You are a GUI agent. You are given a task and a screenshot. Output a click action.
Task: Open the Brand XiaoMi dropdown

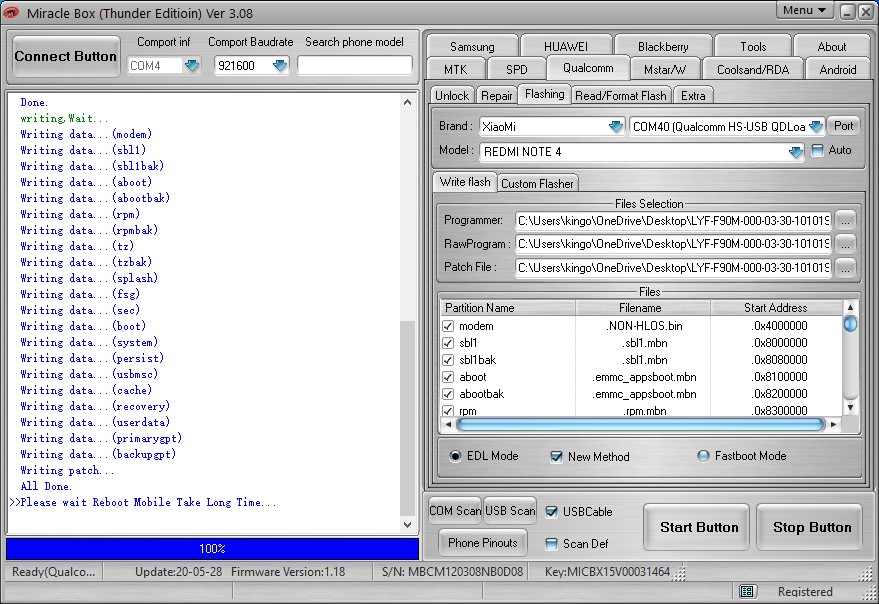pyautogui.click(x=616, y=126)
